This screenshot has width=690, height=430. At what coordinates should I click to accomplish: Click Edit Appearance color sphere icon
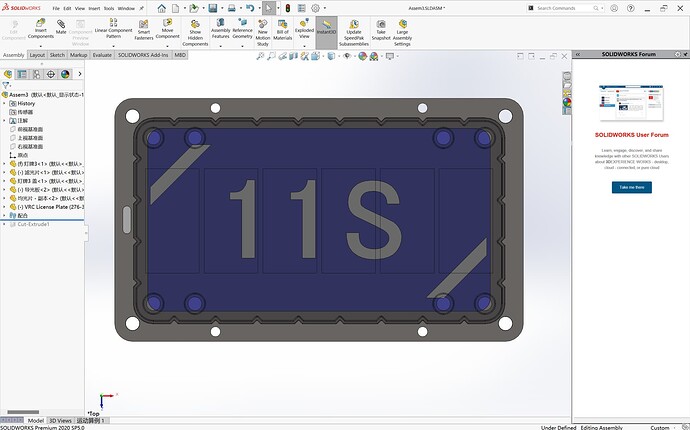[363, 56]
